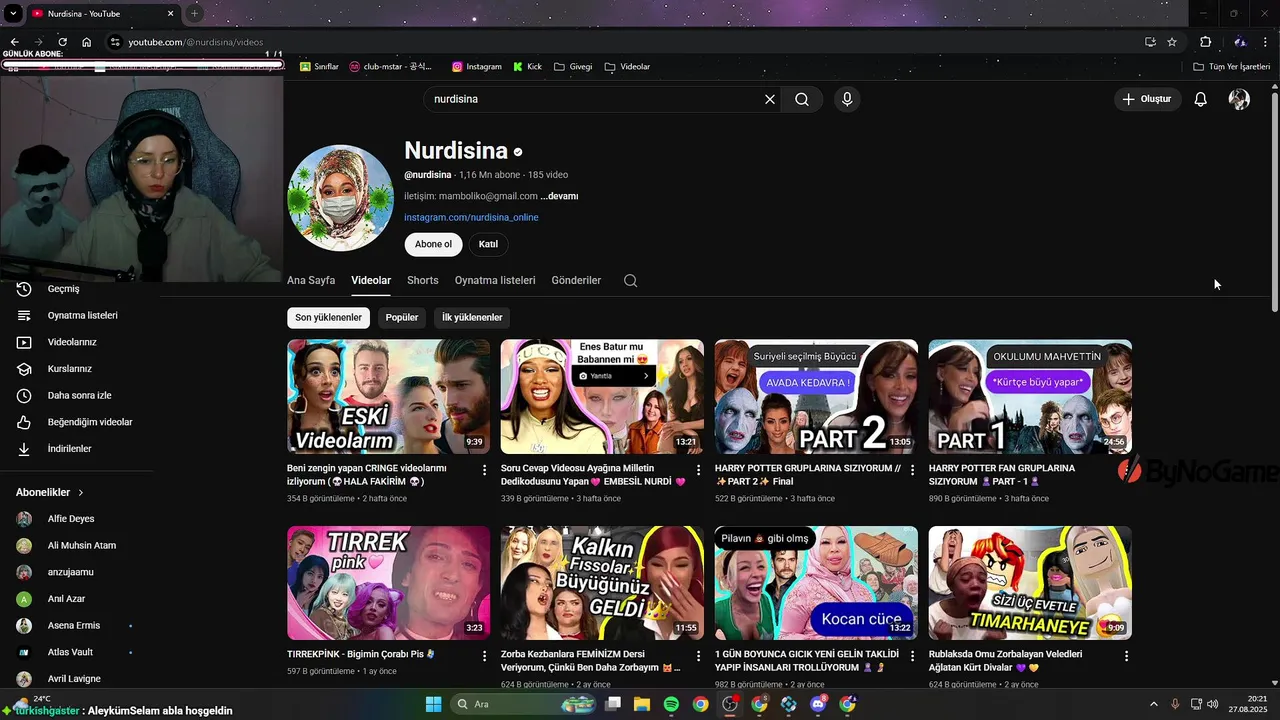Open the Kick bookmark
This screenshot has height=720, width=1280.
tap(528, 67)
